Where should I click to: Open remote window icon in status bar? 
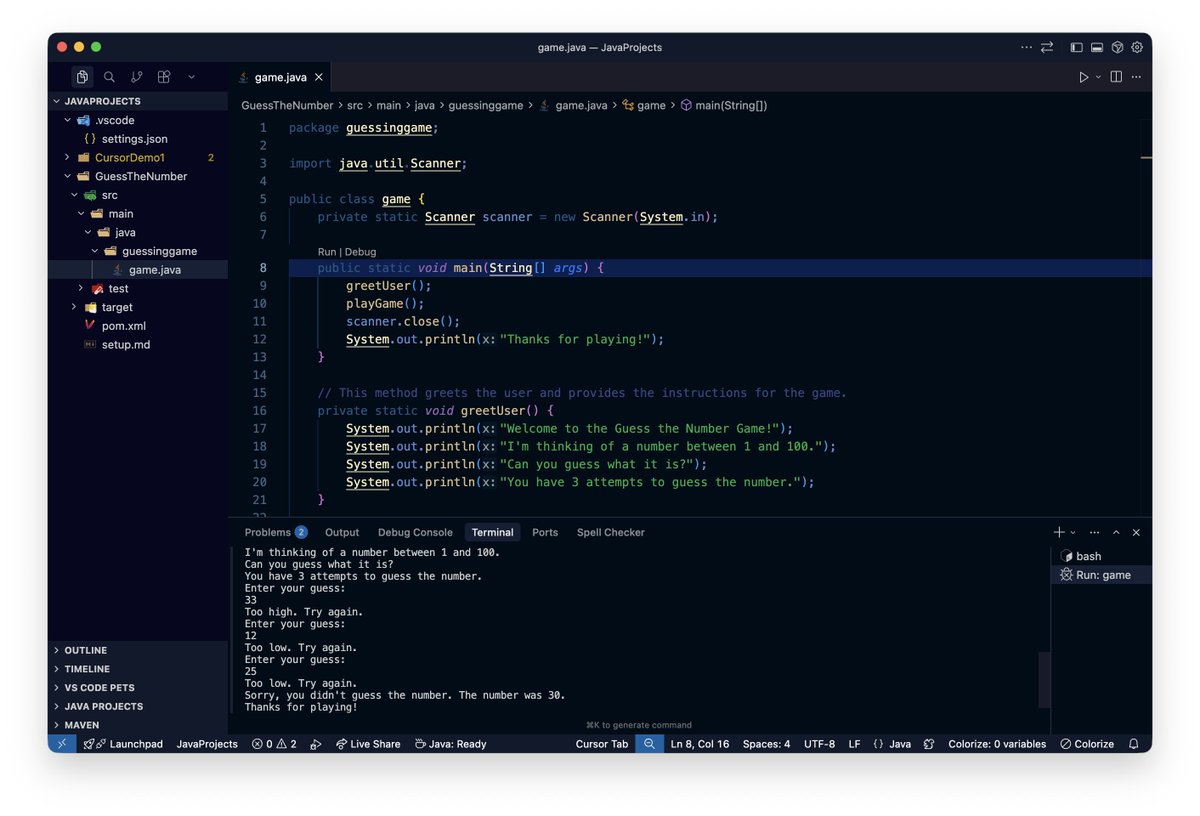click(61, 744)
